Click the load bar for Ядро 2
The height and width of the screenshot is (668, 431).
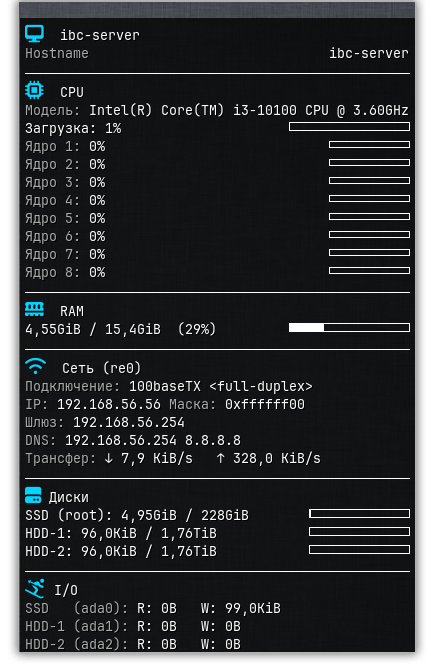tap(369, 163)
